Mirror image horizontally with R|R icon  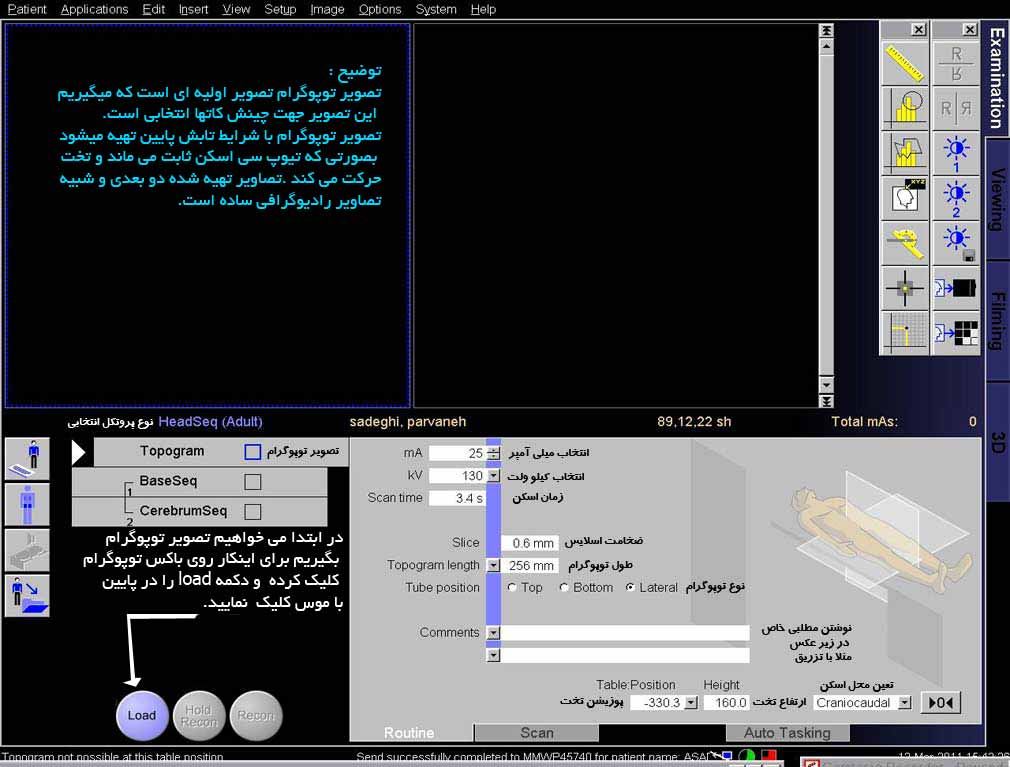pyautogui.click(x=956, y=108)
